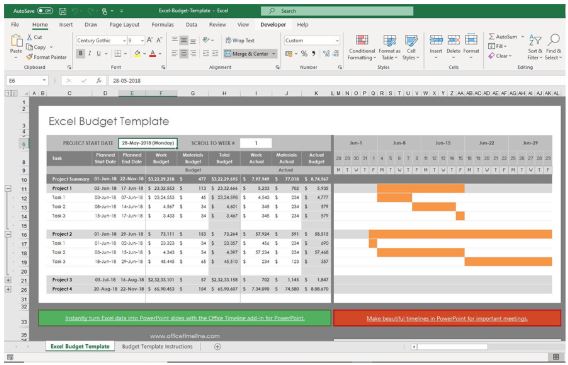Open the font size dropdown
Viewport: 568px width, 365px height.
coord(142,41)
